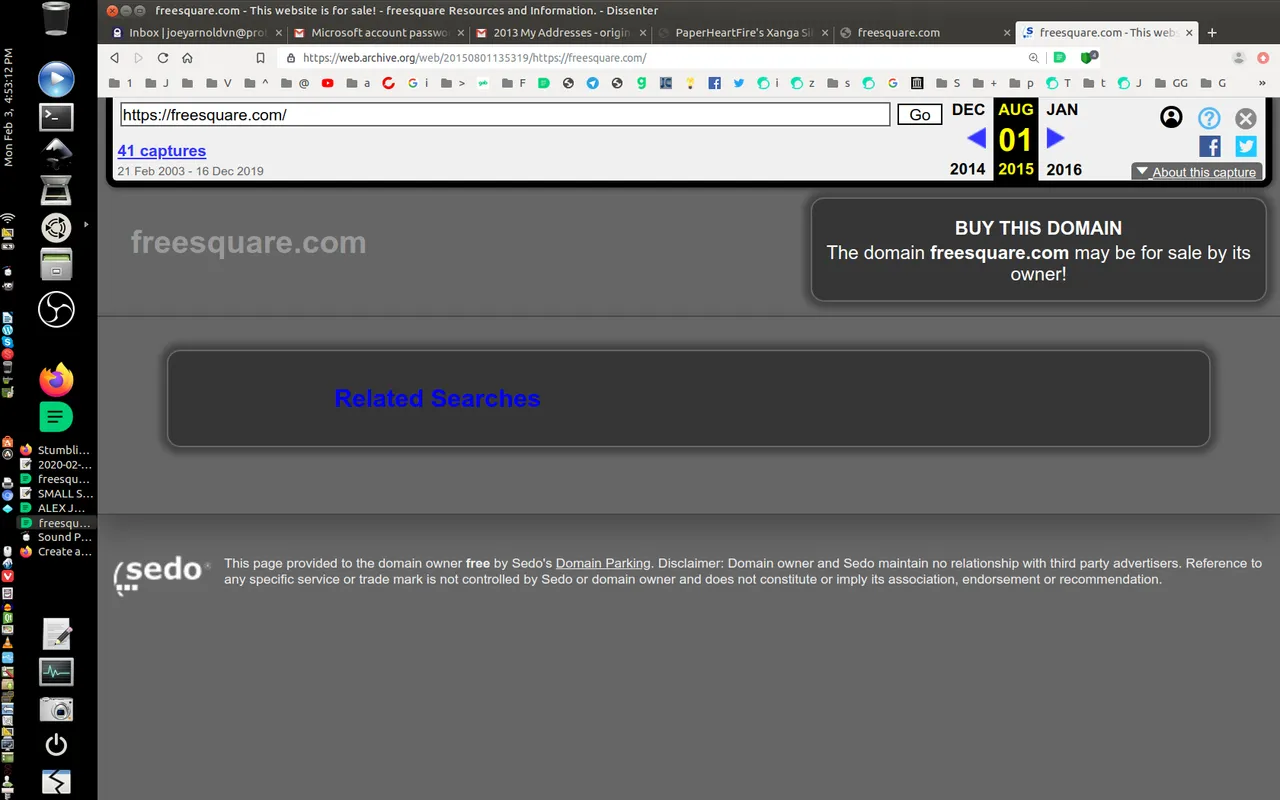Jump to DEC 2014 capture
This screenshot has width=1280, height=800.
(968, 139)
